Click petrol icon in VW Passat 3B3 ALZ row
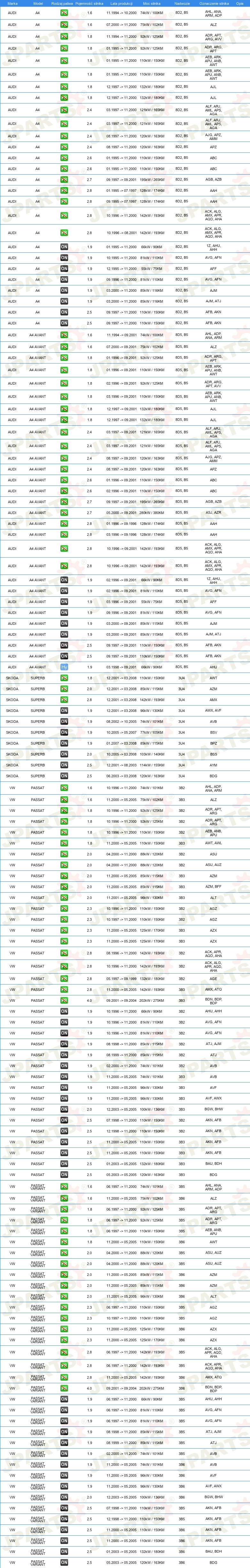Image resolution: width=250 pixels, height=1568 pixels. (64, 800)
